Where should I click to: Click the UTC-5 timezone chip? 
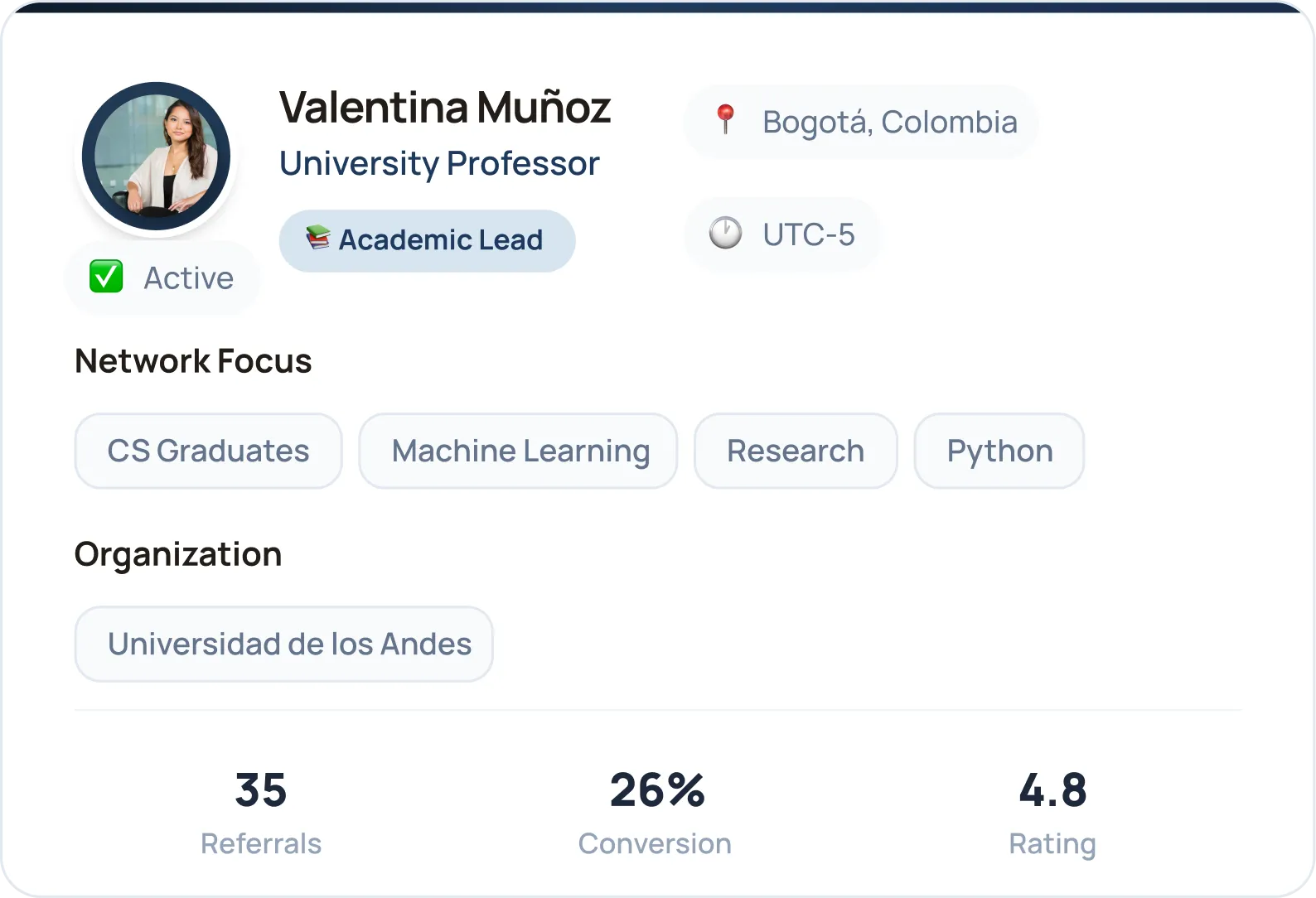point(781,234)
